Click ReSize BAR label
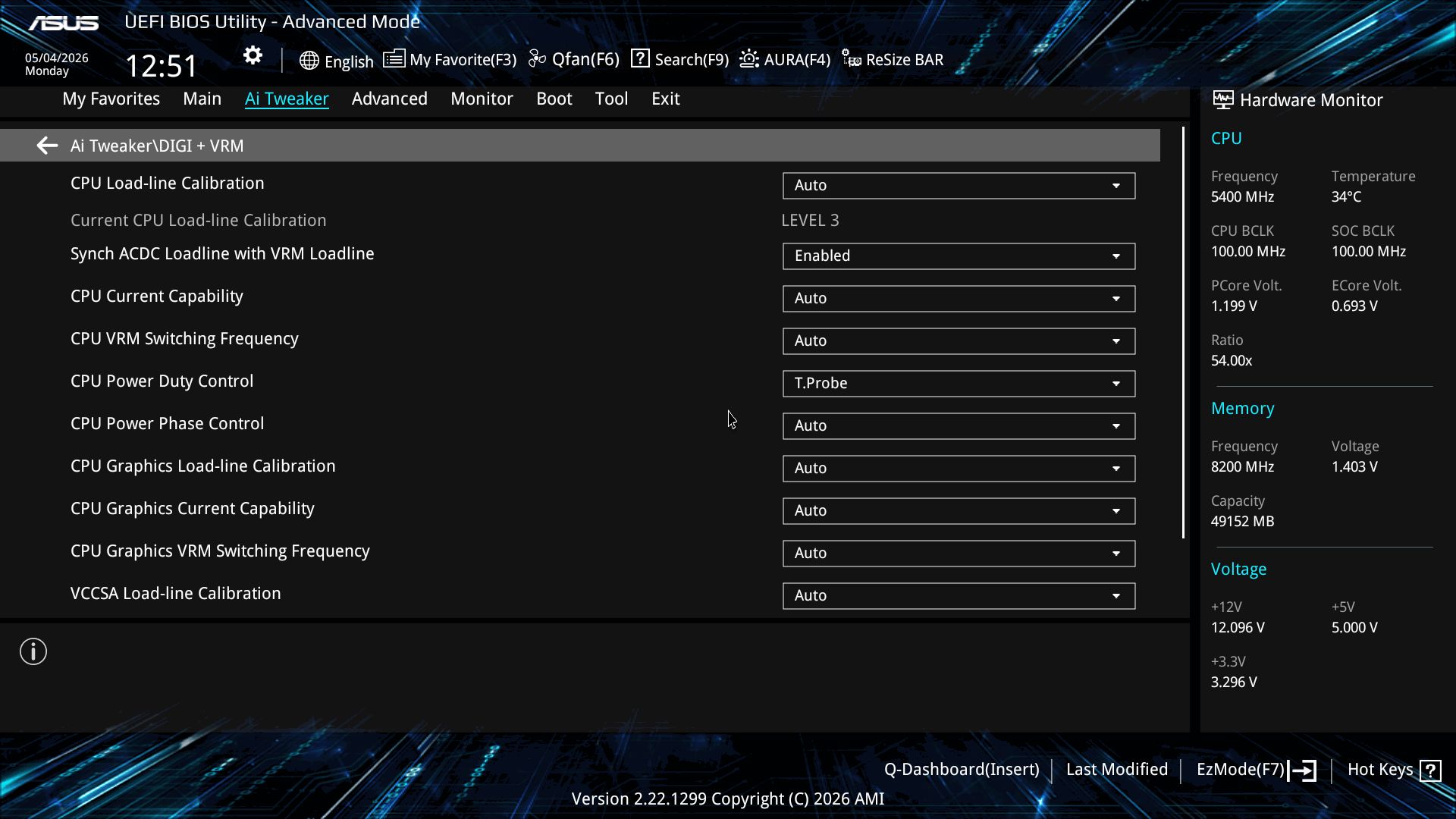The width and height of the screenshot is (1456, 819). point(905,60)
